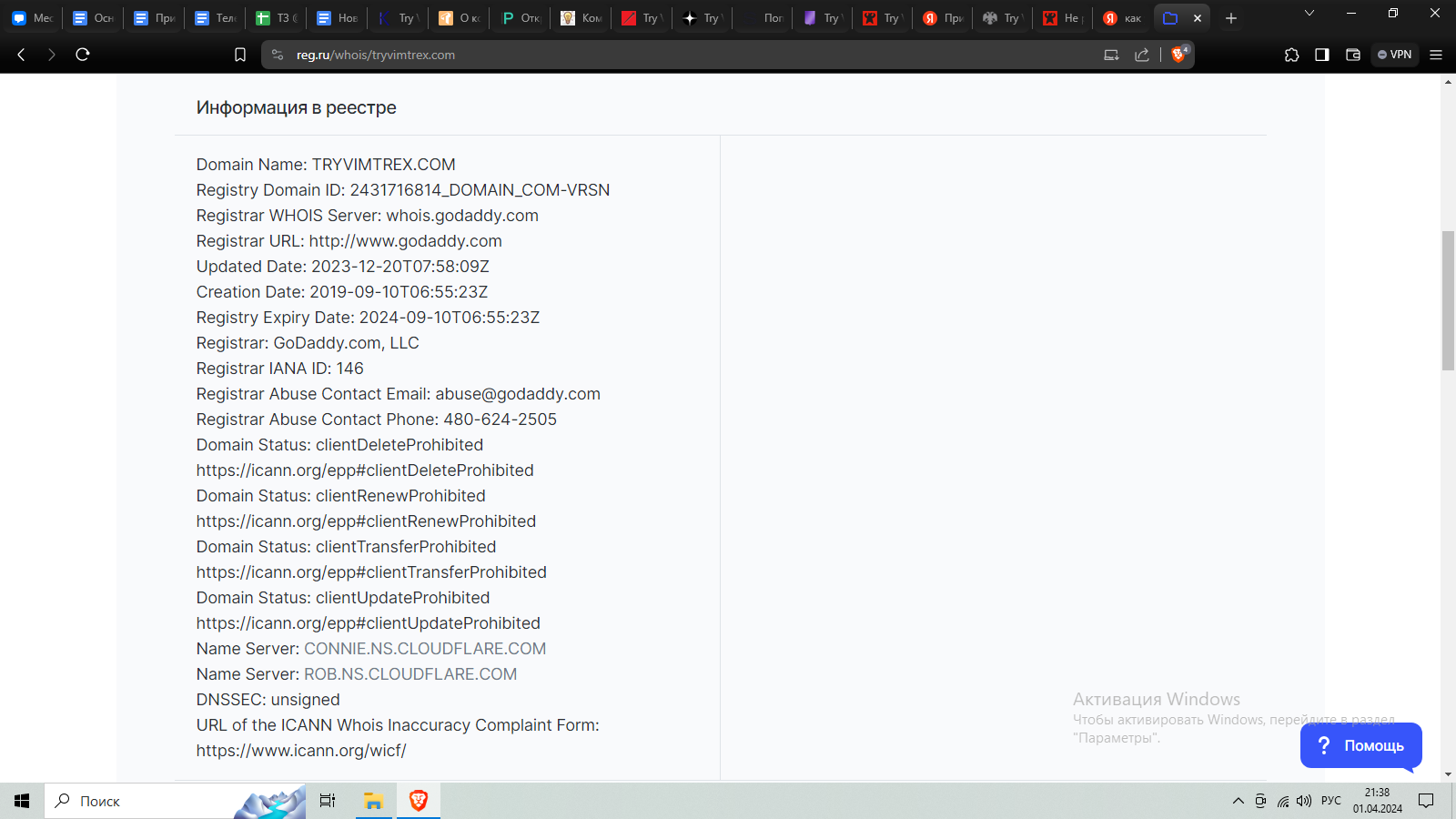The height and width of the screenshot is (819, 1456).
Task: Click 'Domain Status: clientDeleteProhibited' line
Action: click(x=340, y=445)
